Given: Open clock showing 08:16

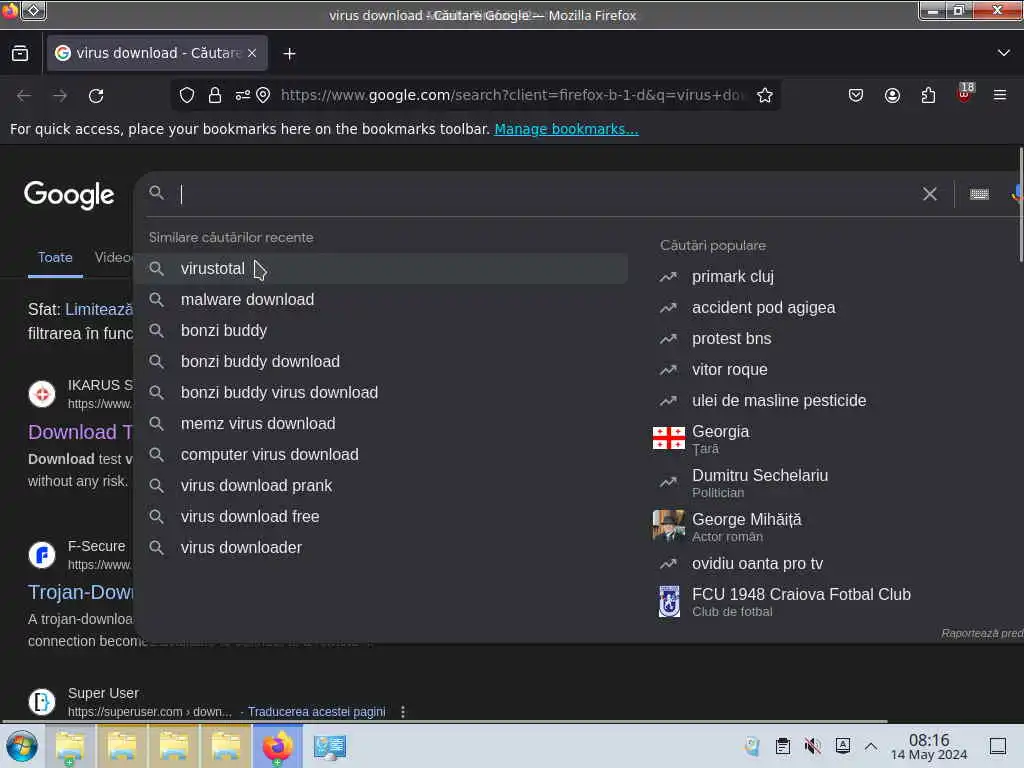Looking at the screenshot, I should 929,746.
